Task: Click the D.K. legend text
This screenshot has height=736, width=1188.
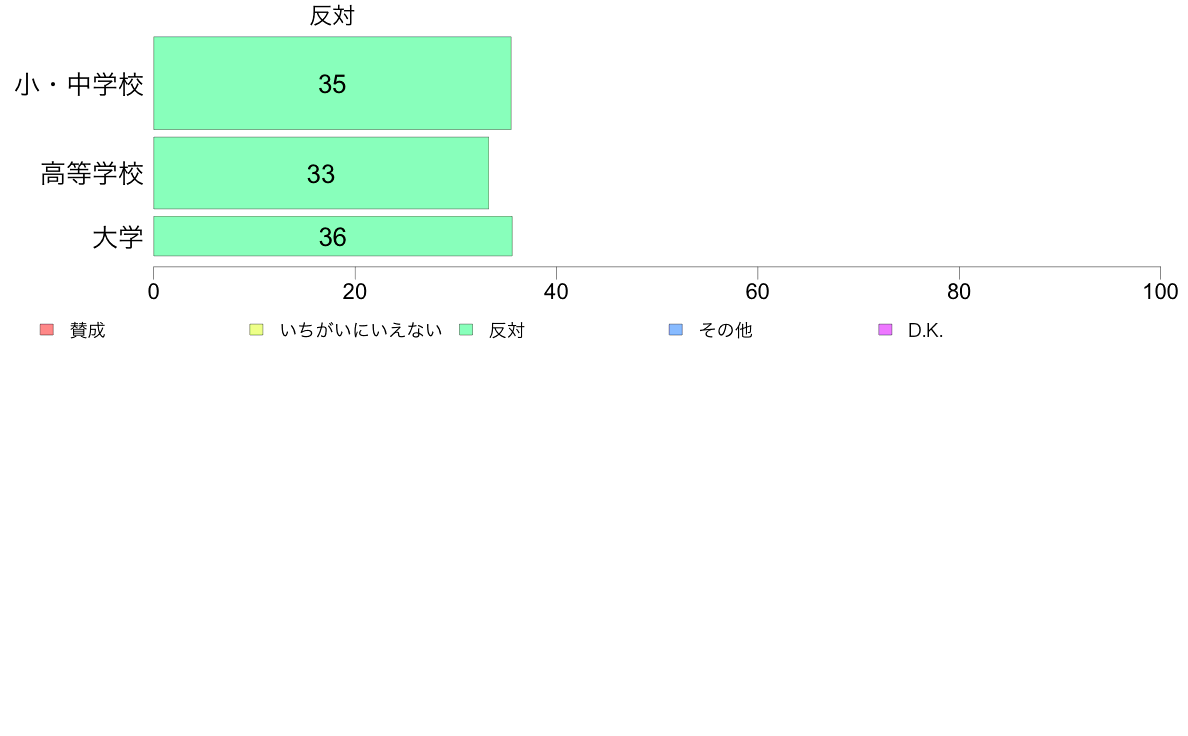Action: pyautogui.click(x=925, y=330)
